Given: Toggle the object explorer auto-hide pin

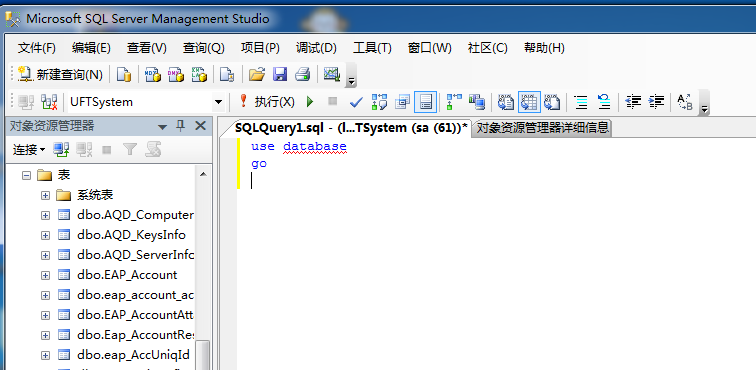Looking at the screenshot, I should [181, 126].
